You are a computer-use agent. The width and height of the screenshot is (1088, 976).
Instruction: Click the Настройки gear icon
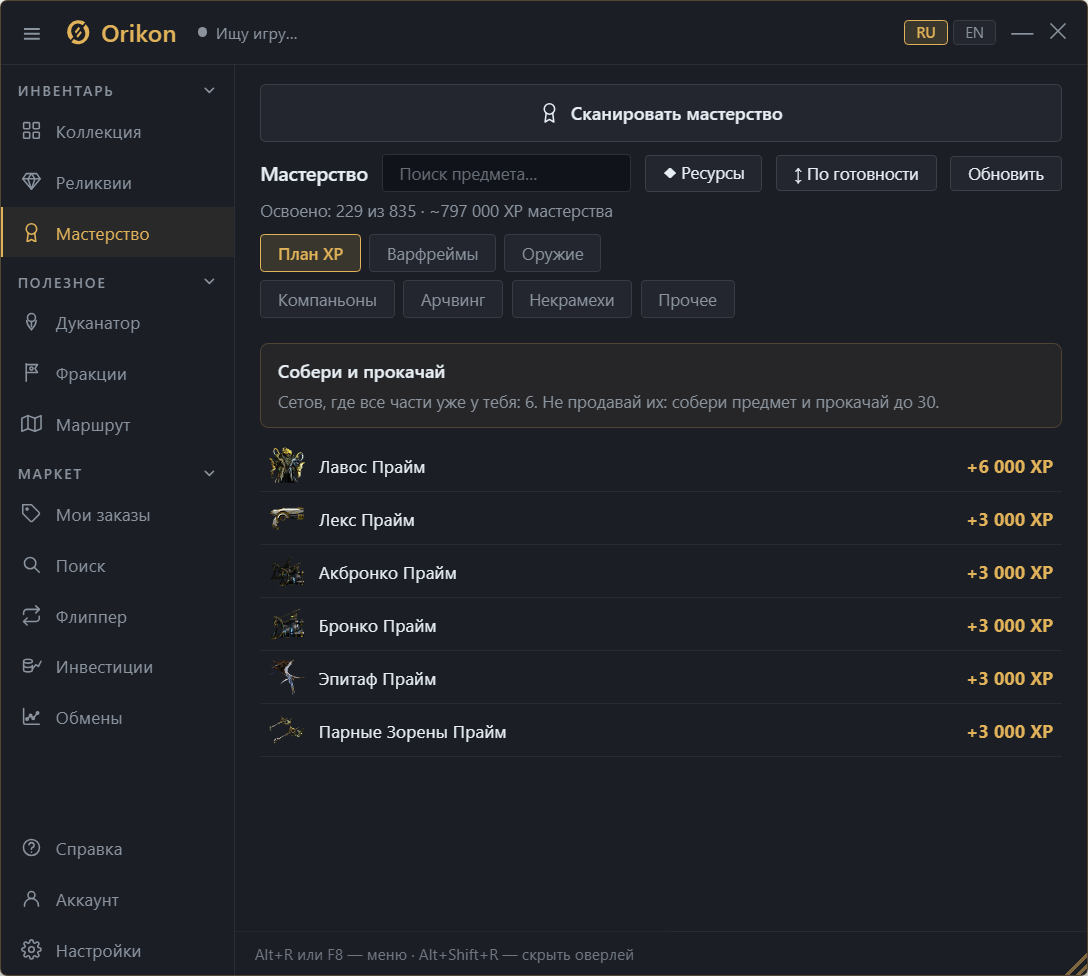31,950
